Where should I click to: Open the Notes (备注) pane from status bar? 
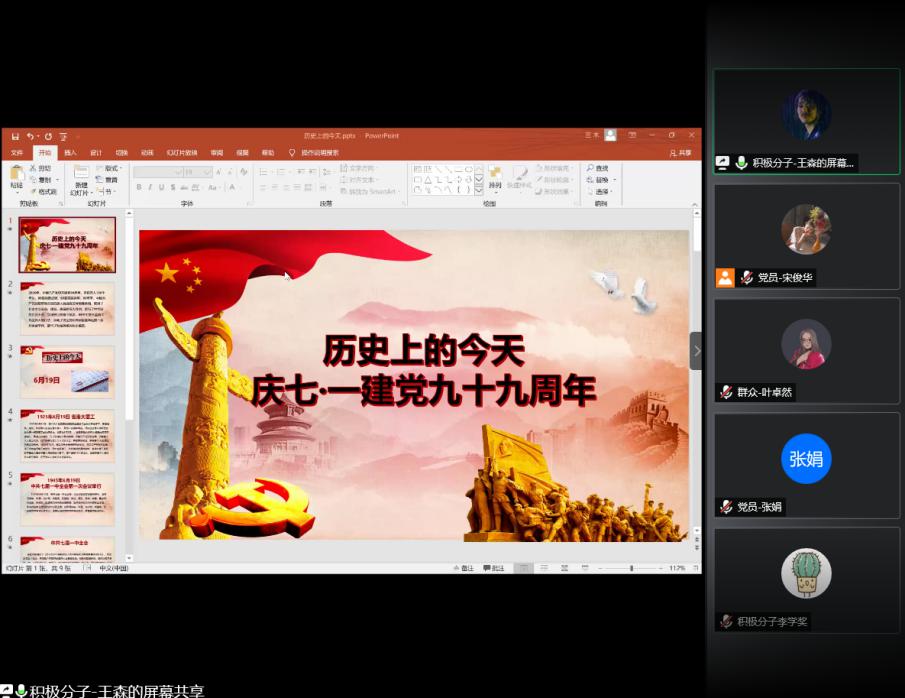463,568
